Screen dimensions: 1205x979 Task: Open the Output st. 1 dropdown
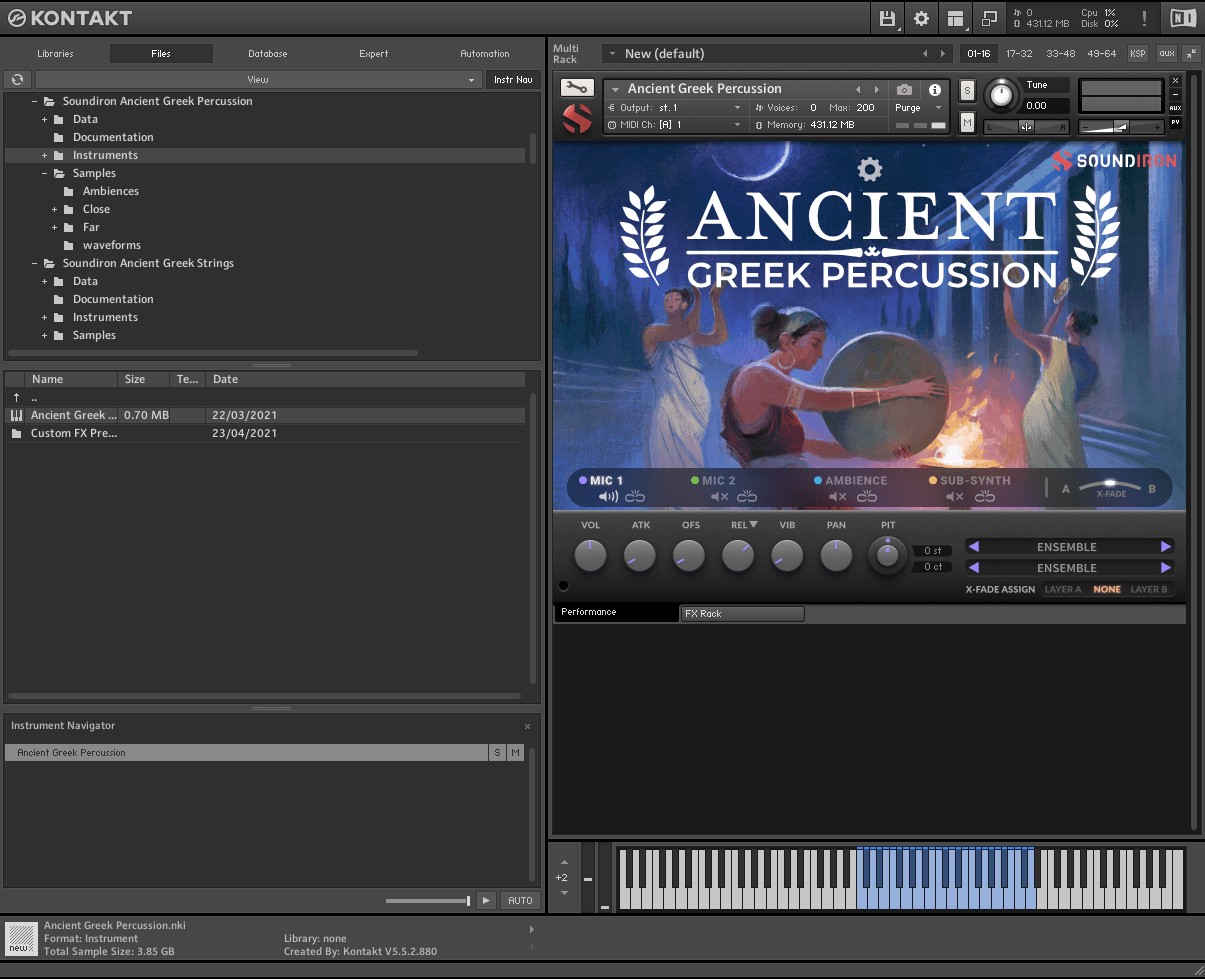(675, 108)
